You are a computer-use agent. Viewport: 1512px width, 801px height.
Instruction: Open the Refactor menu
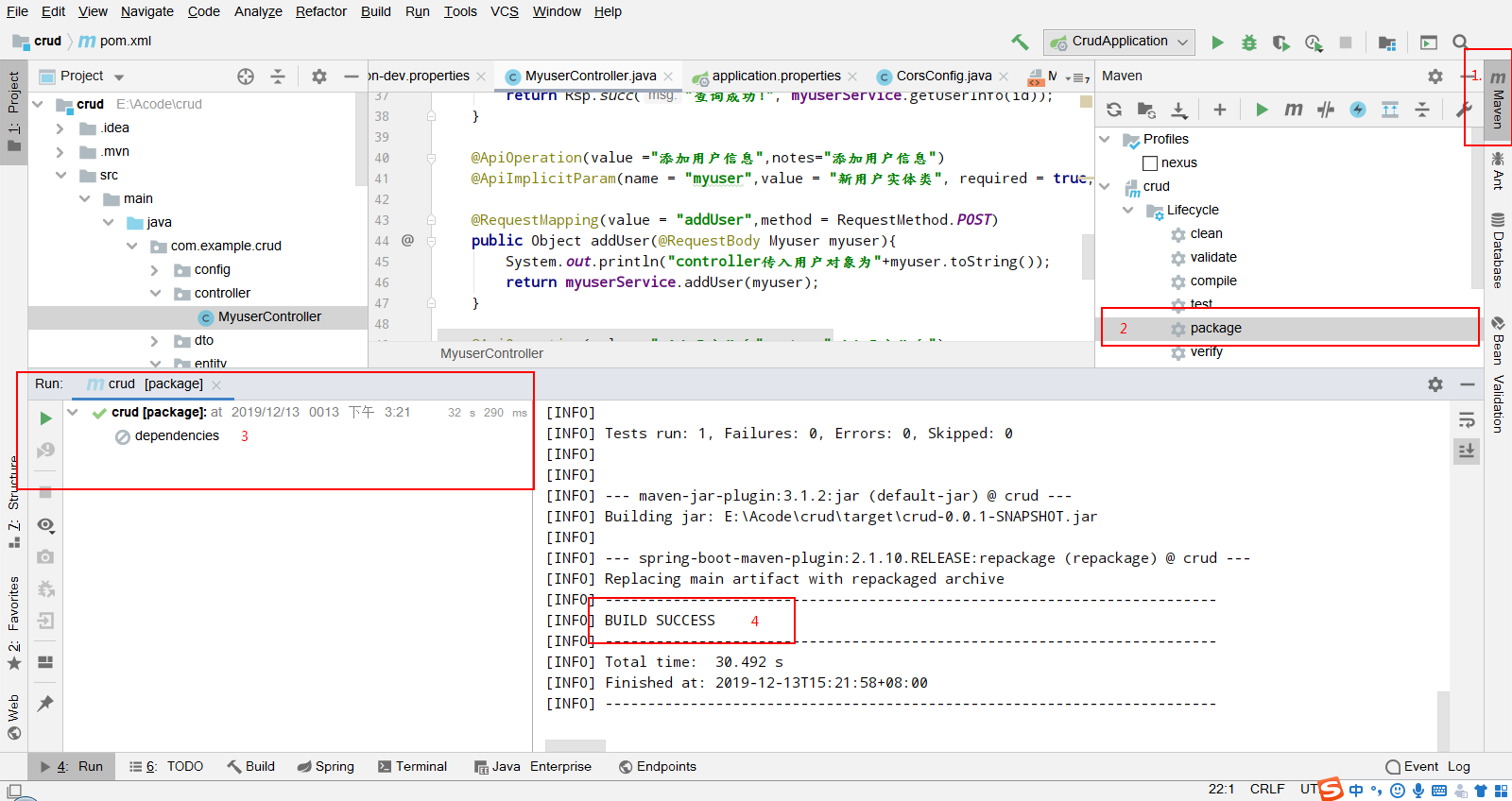point(321,11)
